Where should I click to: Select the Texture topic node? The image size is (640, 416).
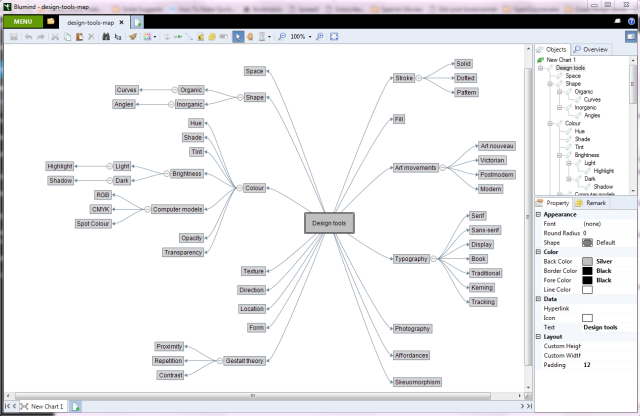pyautogui.click(x=253, y=271)
